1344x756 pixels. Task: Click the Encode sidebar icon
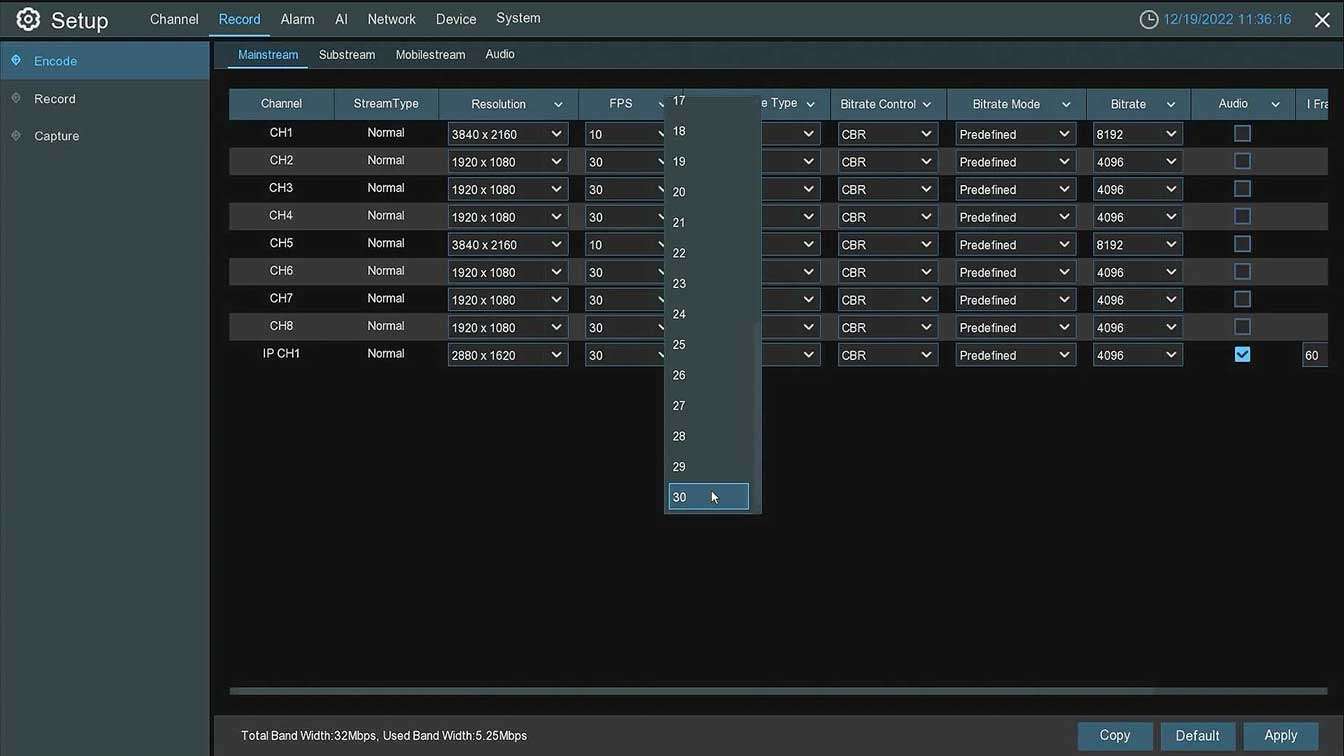point(16,61)
